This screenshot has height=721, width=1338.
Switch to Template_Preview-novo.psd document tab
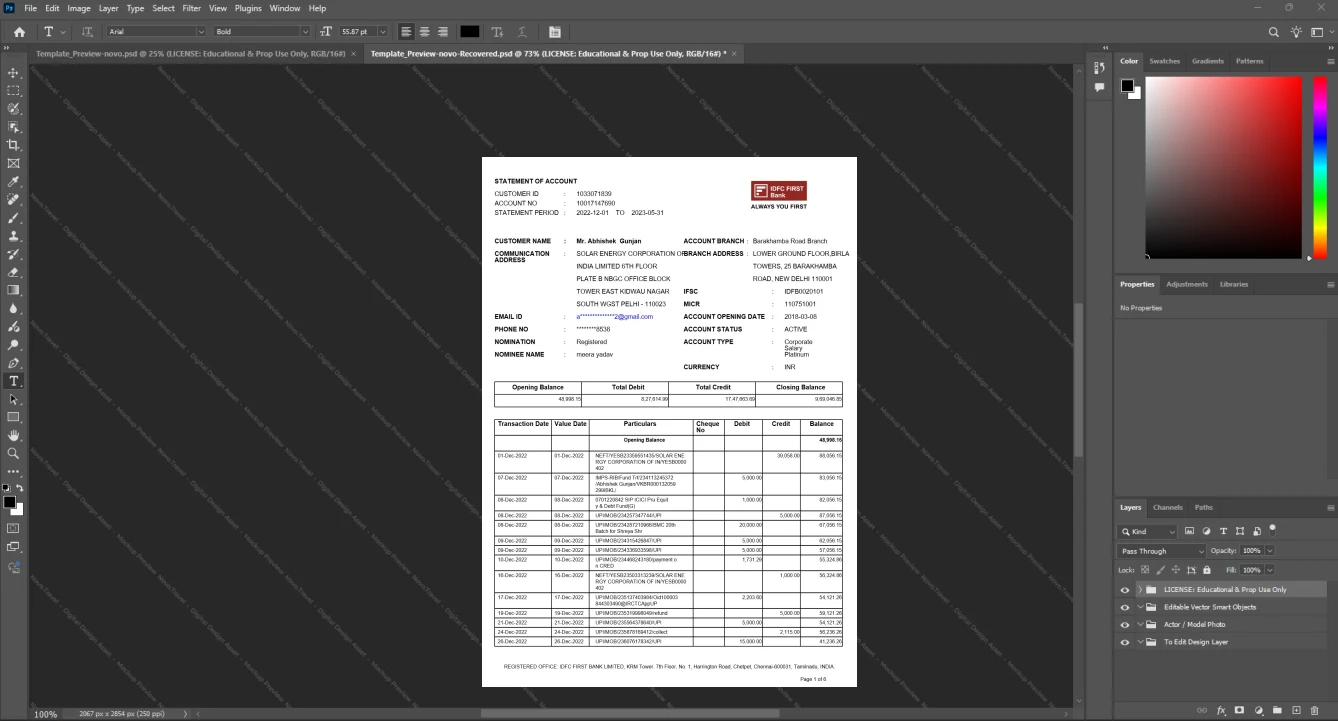pyautogui.click(x=190, y=53)
